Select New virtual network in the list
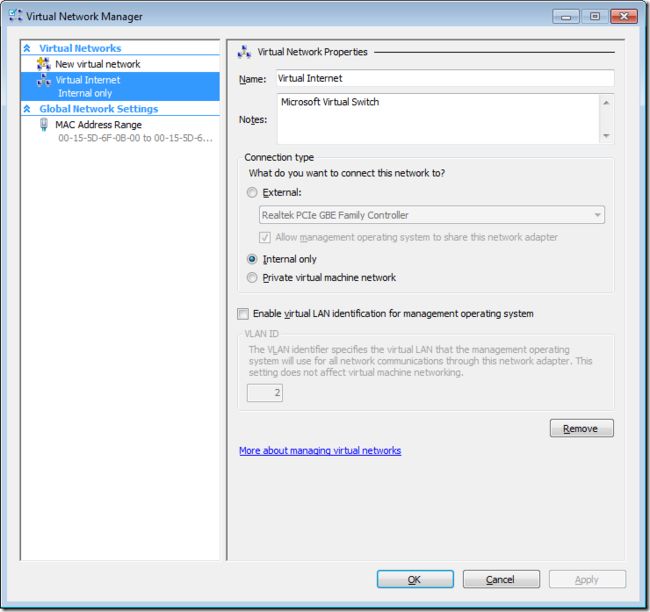The width and height of the screenshot is (650, 612). 120,64
